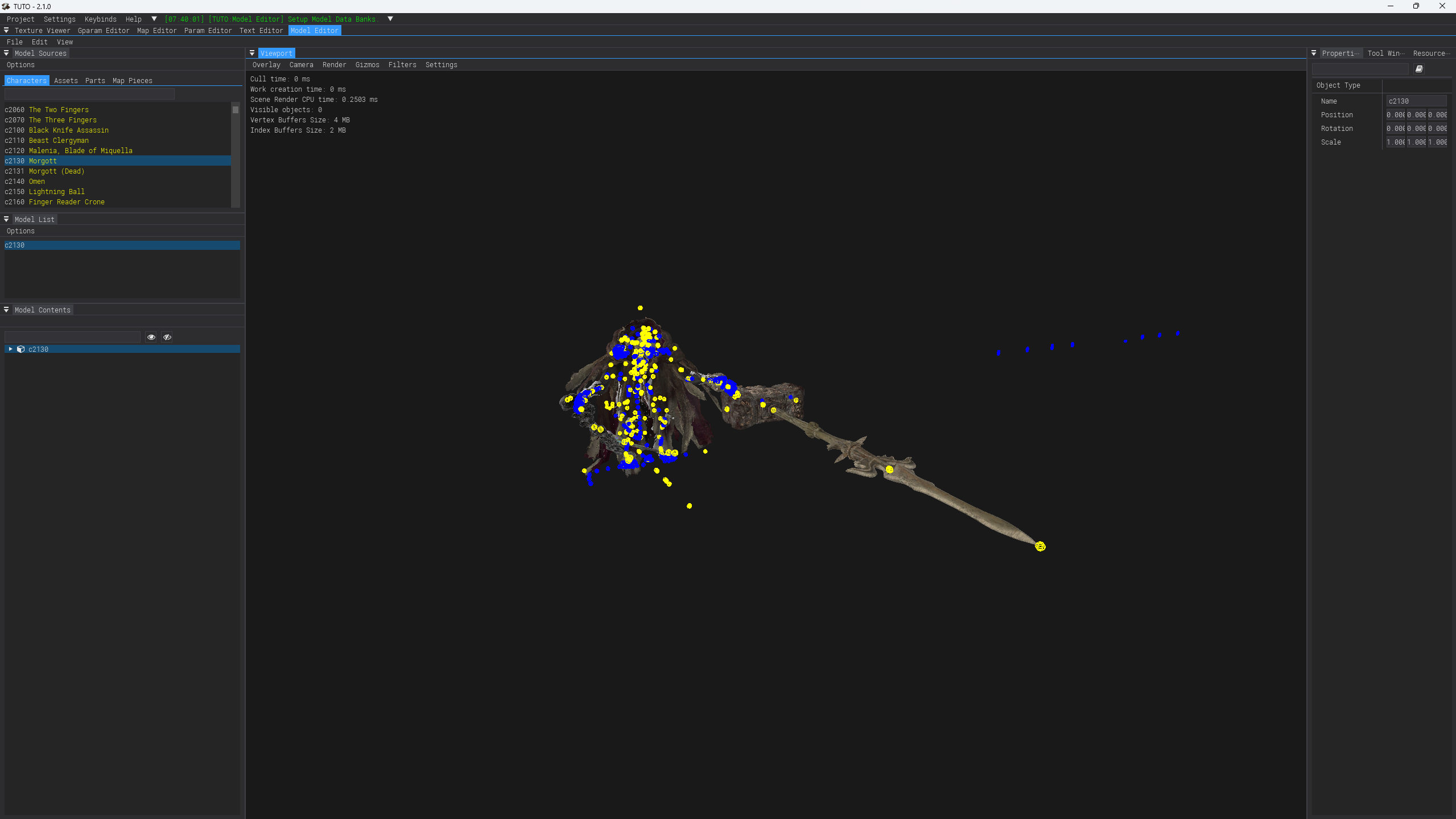This screenshot has width=1456, height=819.
Task: Switch to the Text Editor tab
Action: coord(261,30)
